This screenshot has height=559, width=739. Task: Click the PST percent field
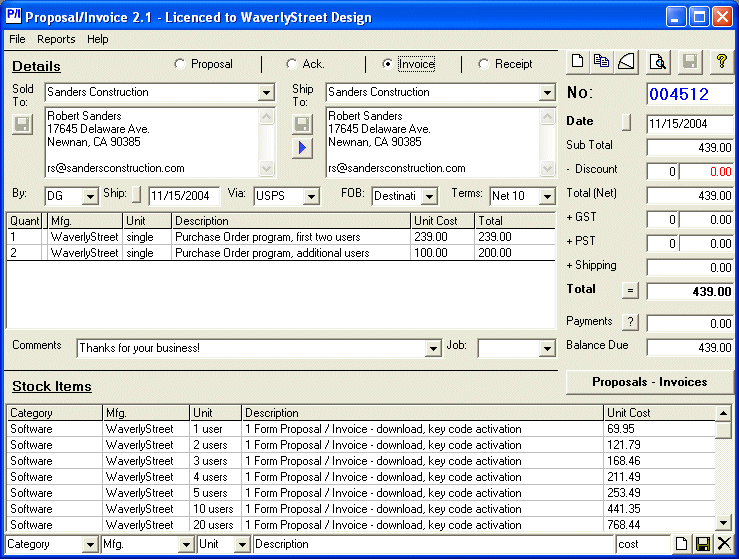[x=663, y=244]
